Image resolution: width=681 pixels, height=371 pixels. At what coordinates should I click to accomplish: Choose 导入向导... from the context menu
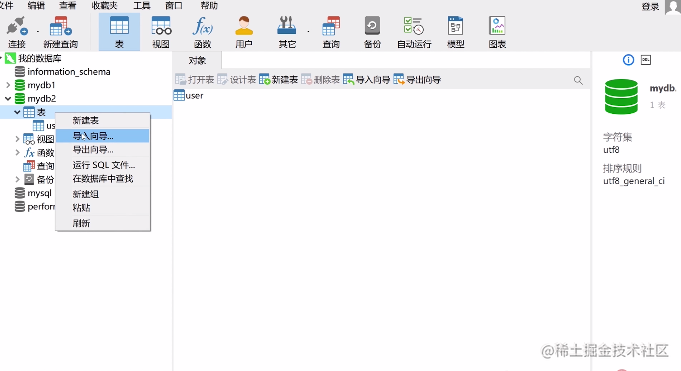103,136
